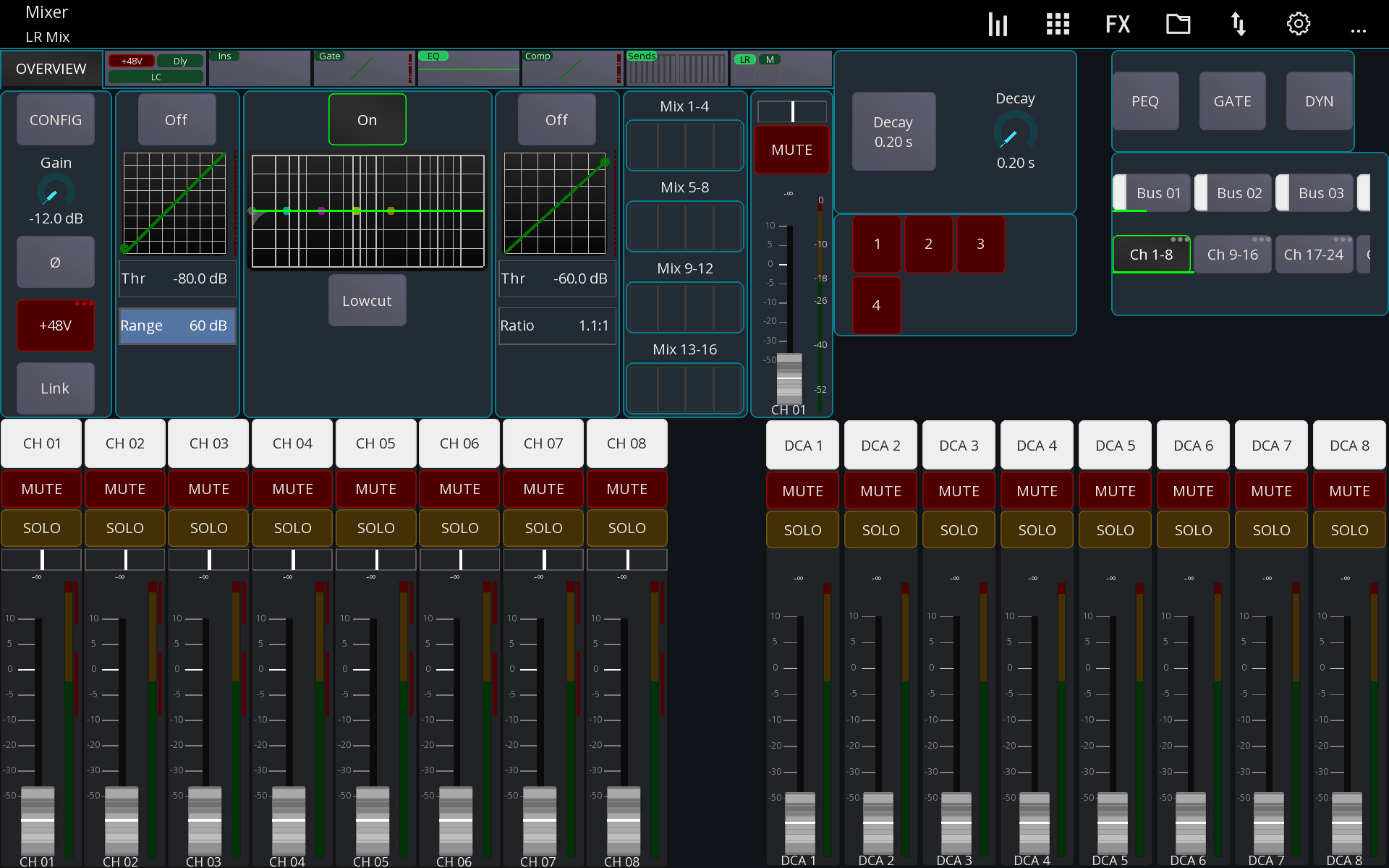Viewport: 1389px width, 868px height.
Task: Open the scenes folder icon
Action: pyautogui.click(x=1178, y=23)
